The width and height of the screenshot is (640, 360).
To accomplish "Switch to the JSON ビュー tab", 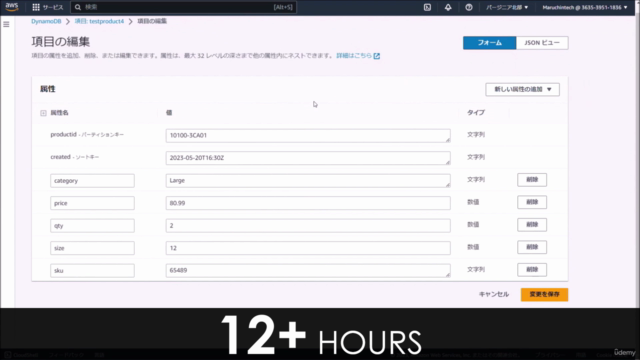I will (542, 42).
